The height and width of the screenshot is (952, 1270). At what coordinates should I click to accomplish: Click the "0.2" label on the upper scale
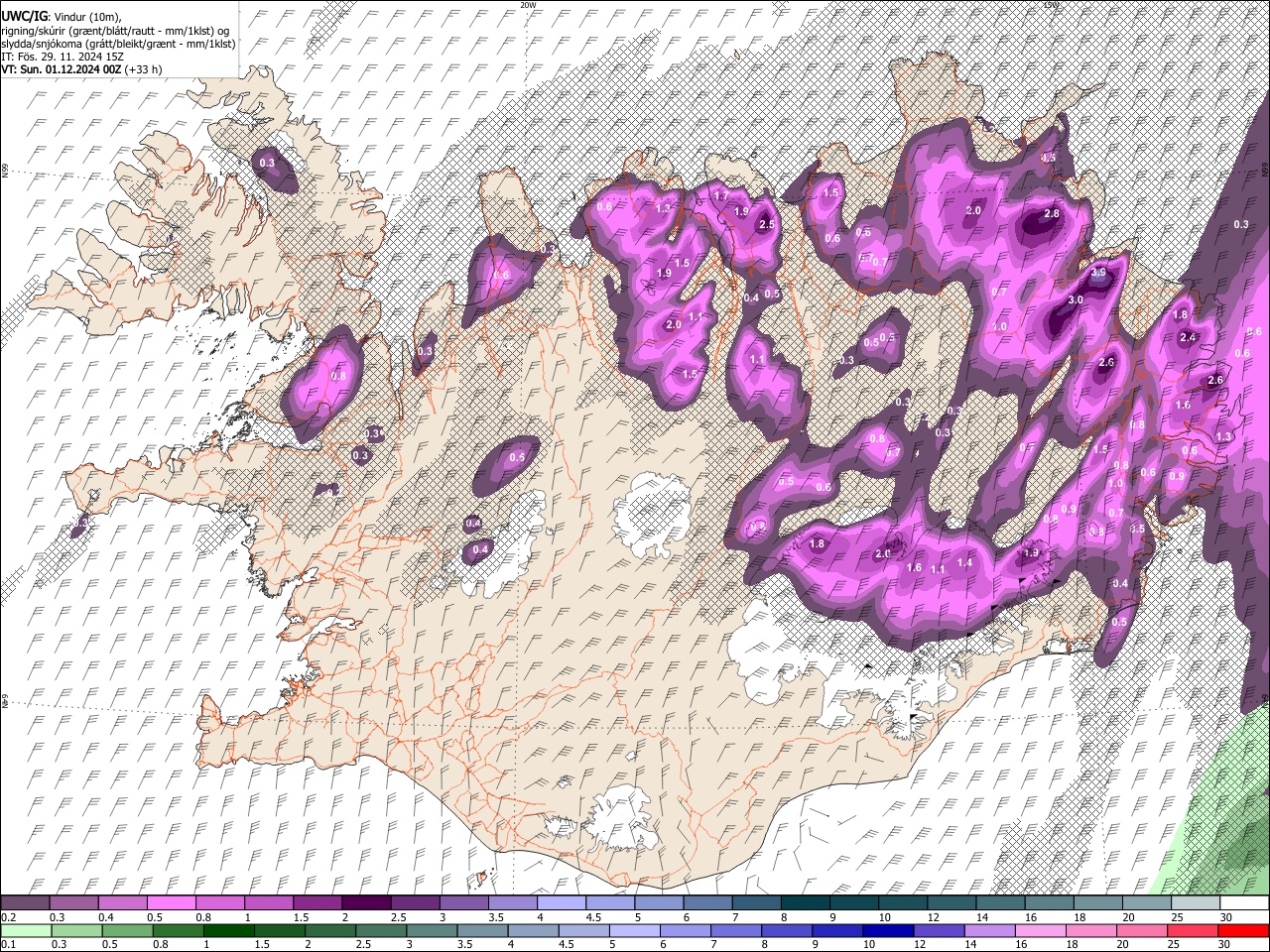[x=8, y=917]
